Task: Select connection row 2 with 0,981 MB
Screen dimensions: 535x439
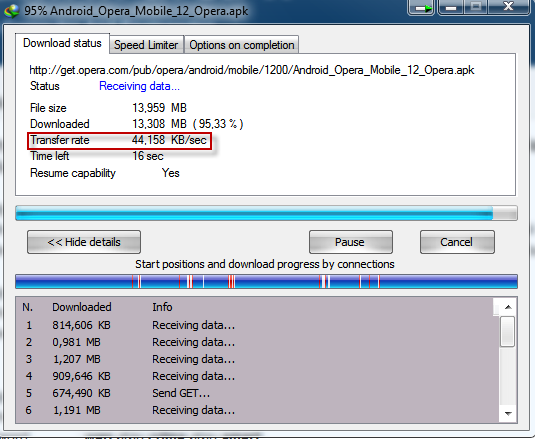Action: tap(258, 342)
